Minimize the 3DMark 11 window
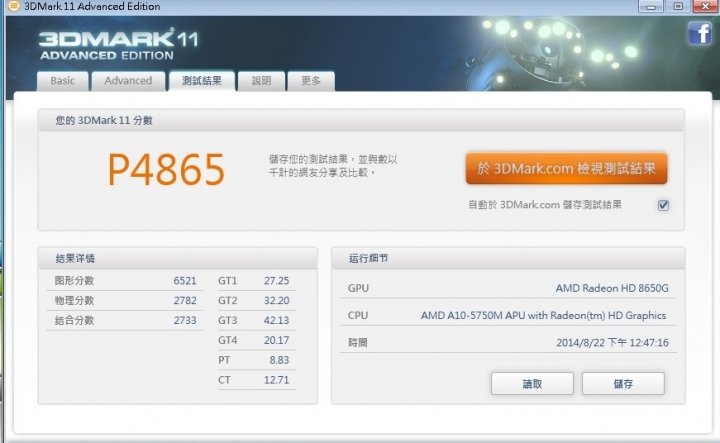Viewport: 720px width, 443px height. click(x=650, y=6)
